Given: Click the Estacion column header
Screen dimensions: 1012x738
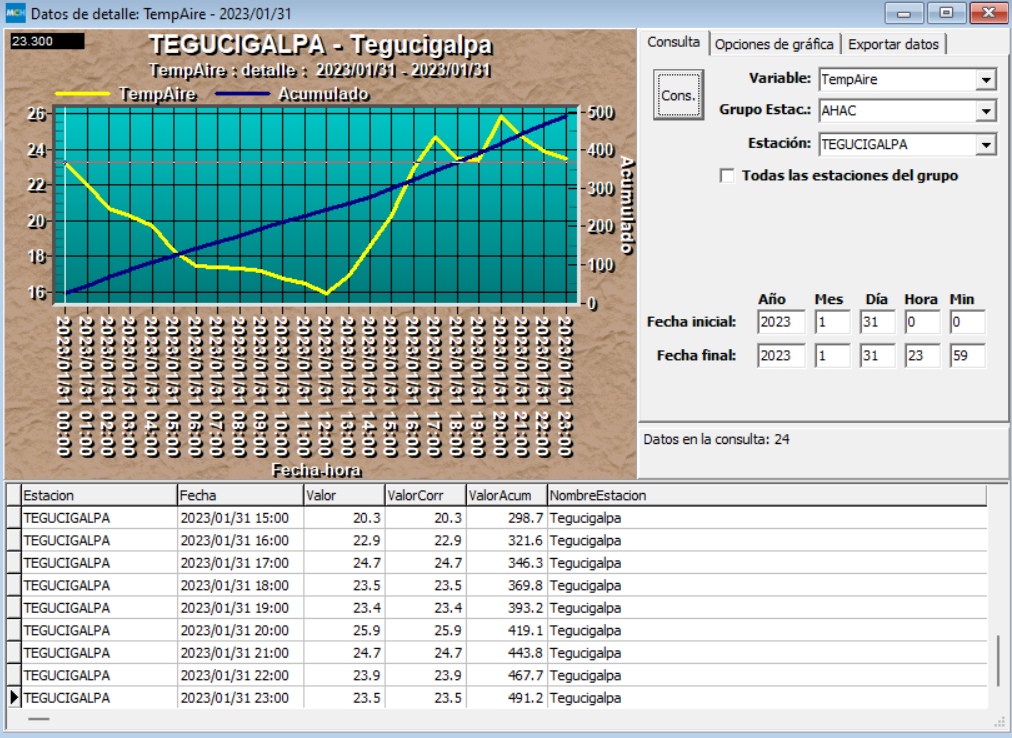Looking at the screenshot, I should click(99, 495).
